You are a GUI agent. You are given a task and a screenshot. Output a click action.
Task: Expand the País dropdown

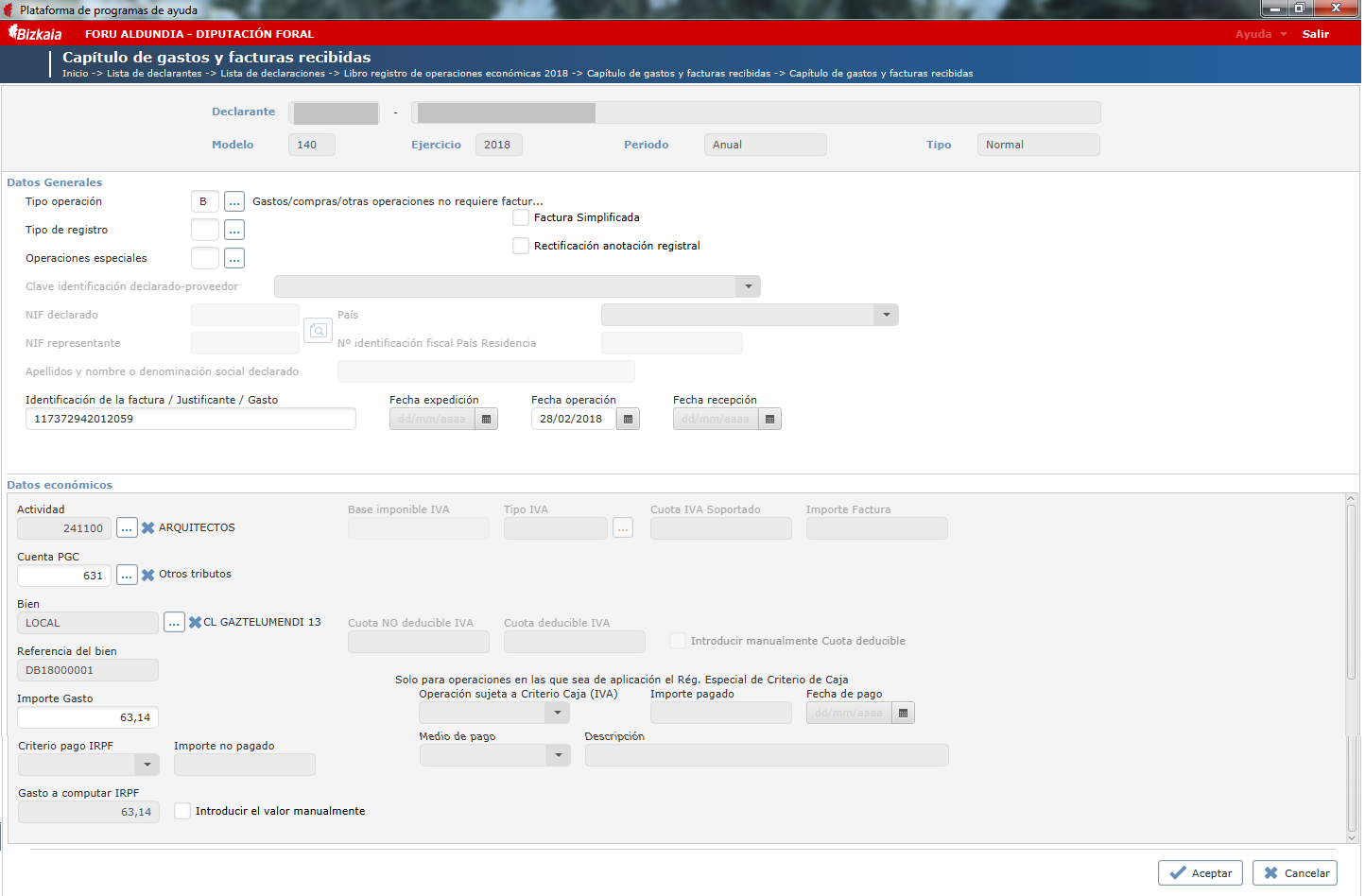click(x=886, y=315)
